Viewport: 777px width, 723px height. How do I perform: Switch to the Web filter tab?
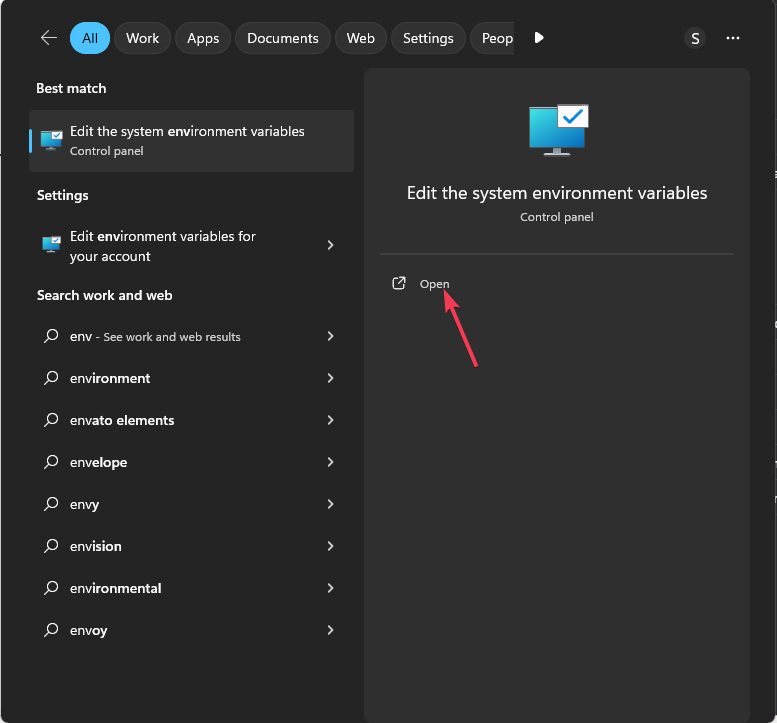[360, 38]
